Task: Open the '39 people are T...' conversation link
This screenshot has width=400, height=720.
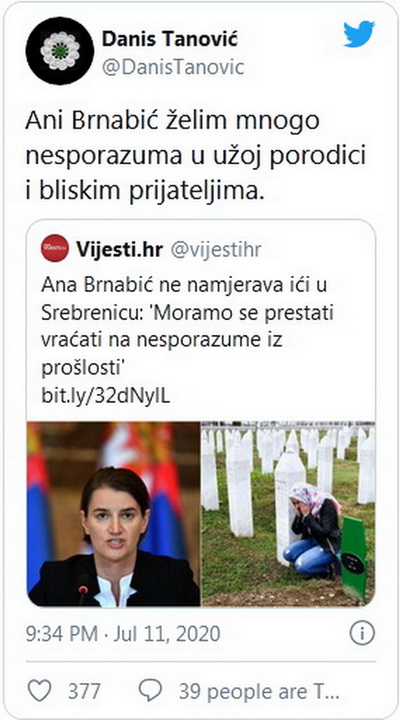Action: (259, 691)
